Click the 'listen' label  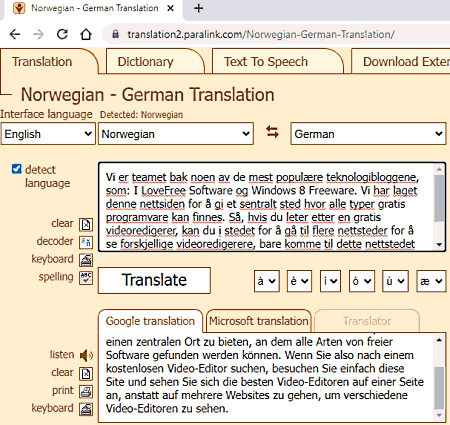click(62, 354)
